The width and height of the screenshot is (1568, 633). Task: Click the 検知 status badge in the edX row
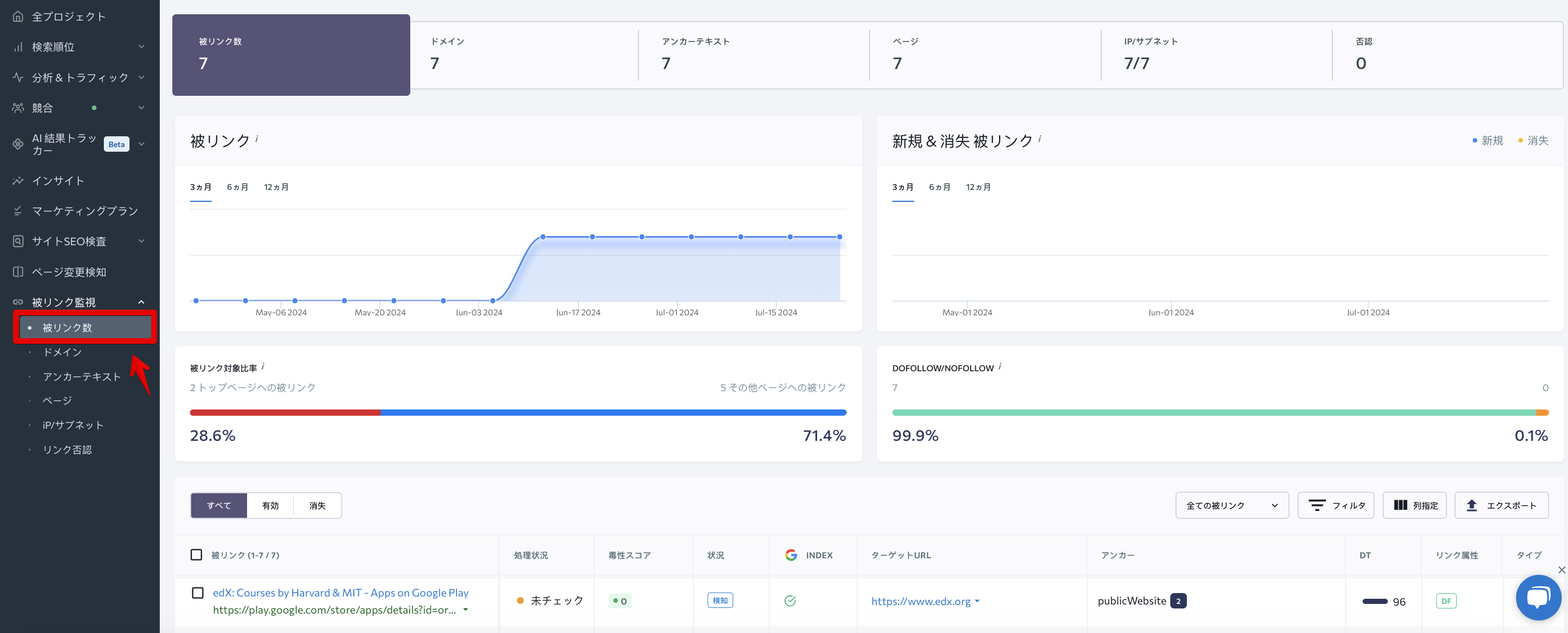pyautogui.click(x=720, y=600)
